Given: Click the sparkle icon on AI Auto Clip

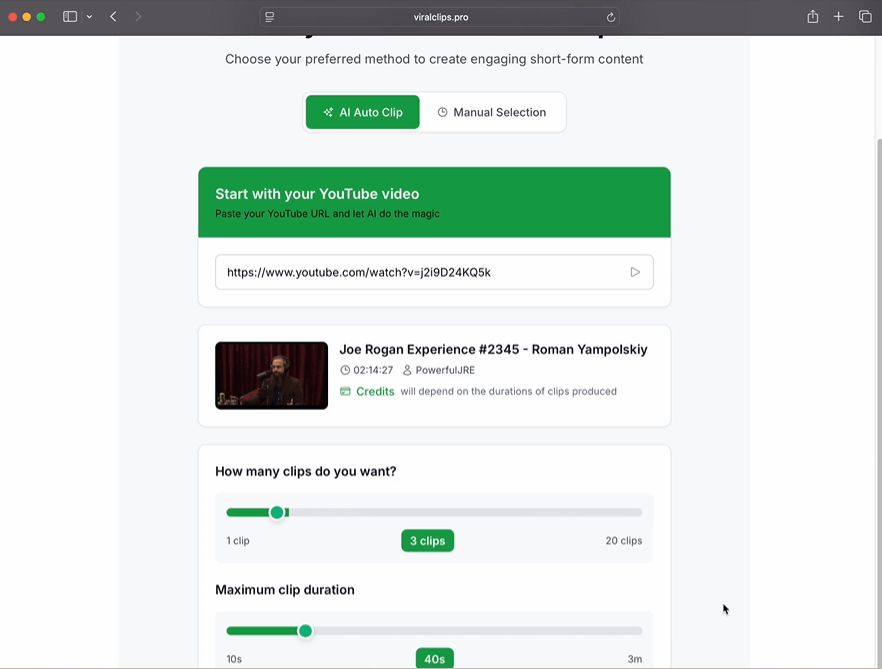Looking at the screenshot, I should point(327,112).
